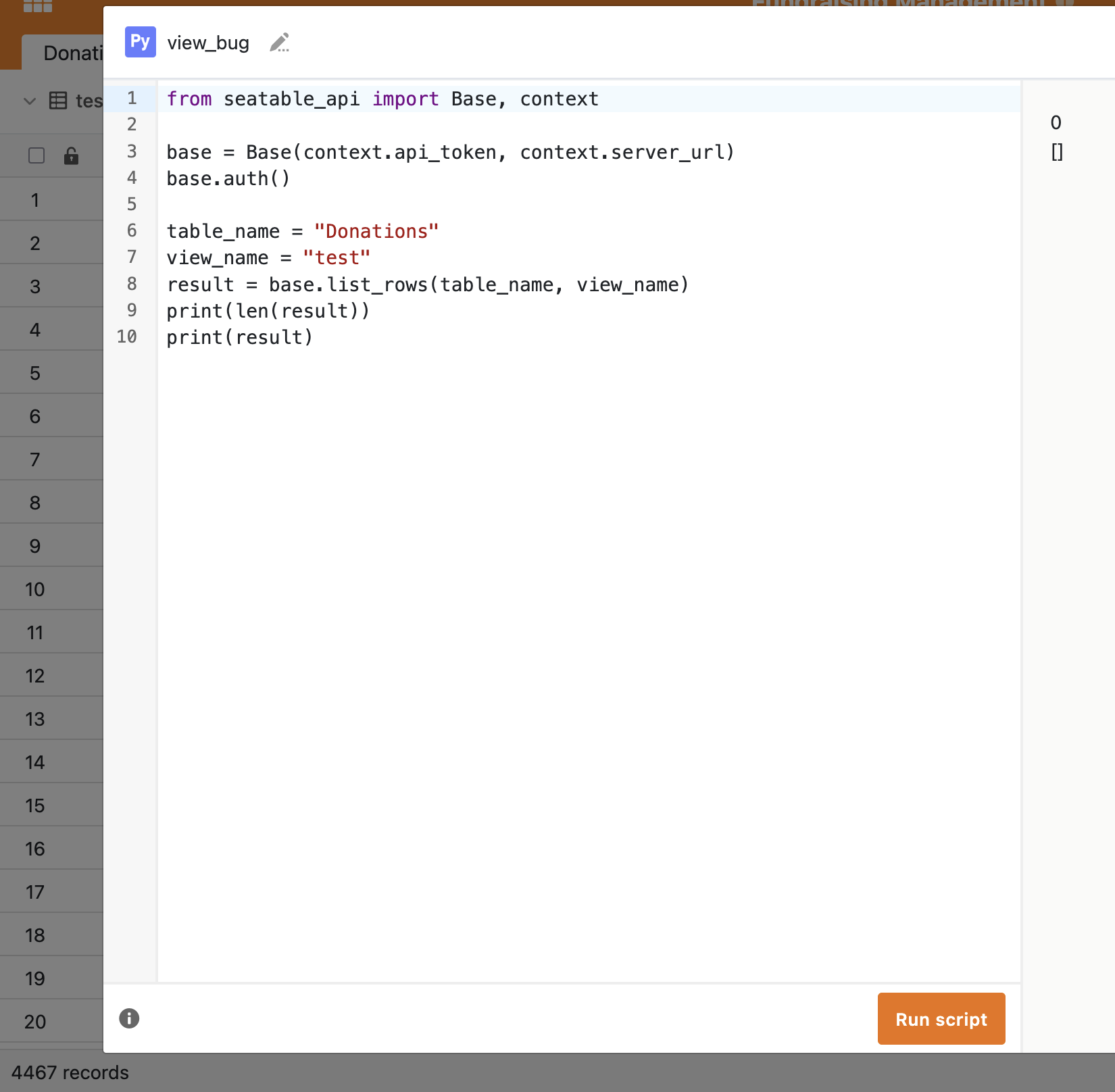Select row number 7 in the table
1115x1092 pixels.
click(x=35, y=460)
